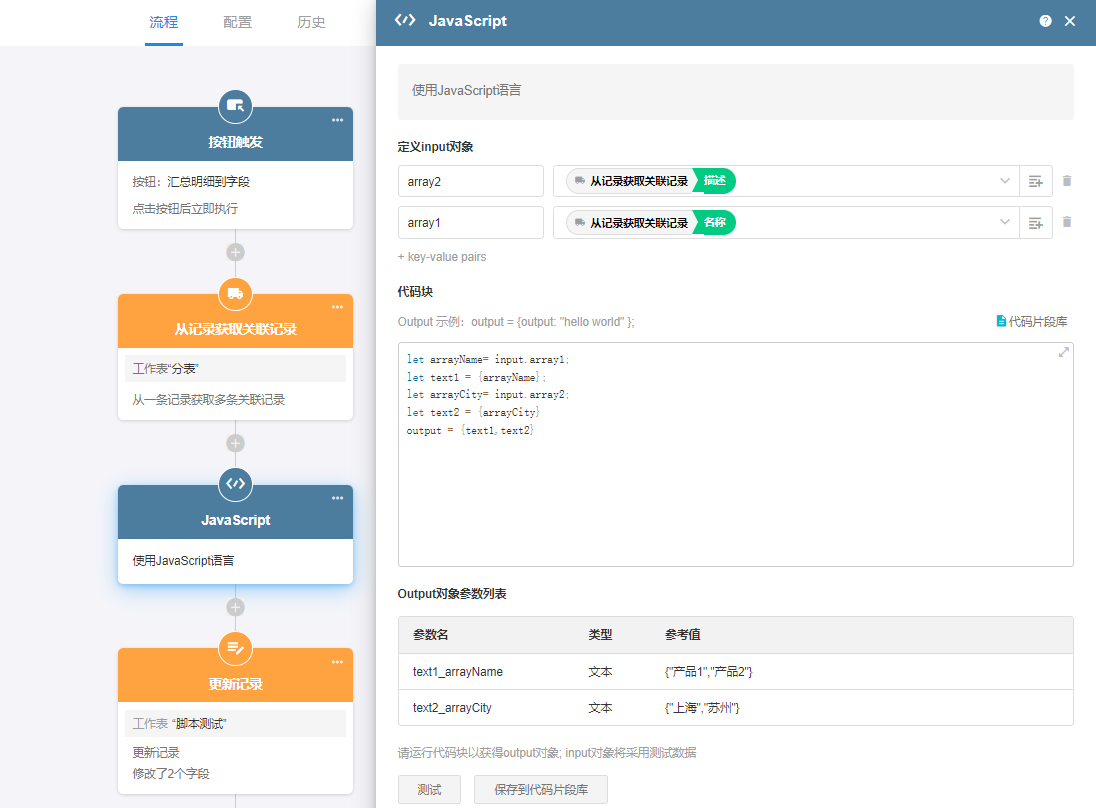Open the 代码片段库 snippet library

coord(1031,322)
